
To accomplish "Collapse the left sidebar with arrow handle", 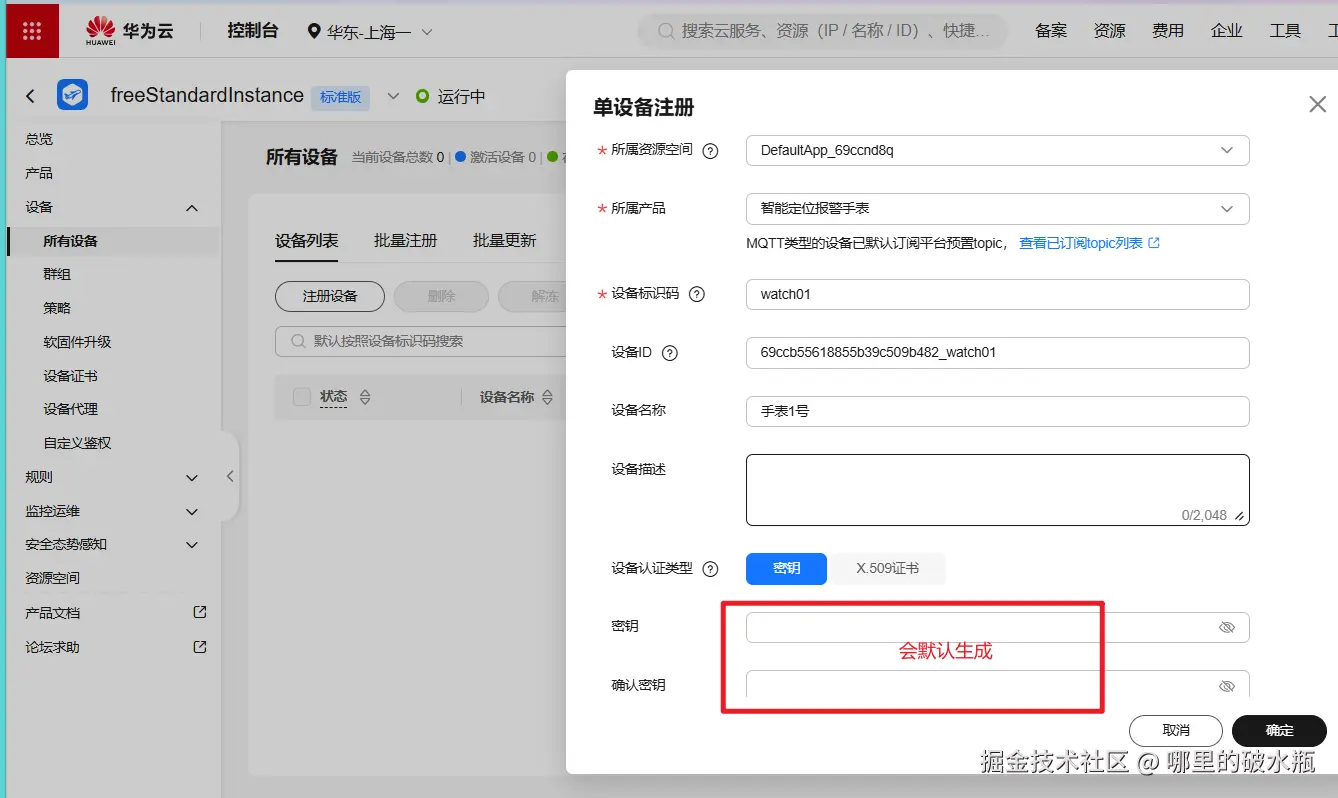I will (230, 476).
